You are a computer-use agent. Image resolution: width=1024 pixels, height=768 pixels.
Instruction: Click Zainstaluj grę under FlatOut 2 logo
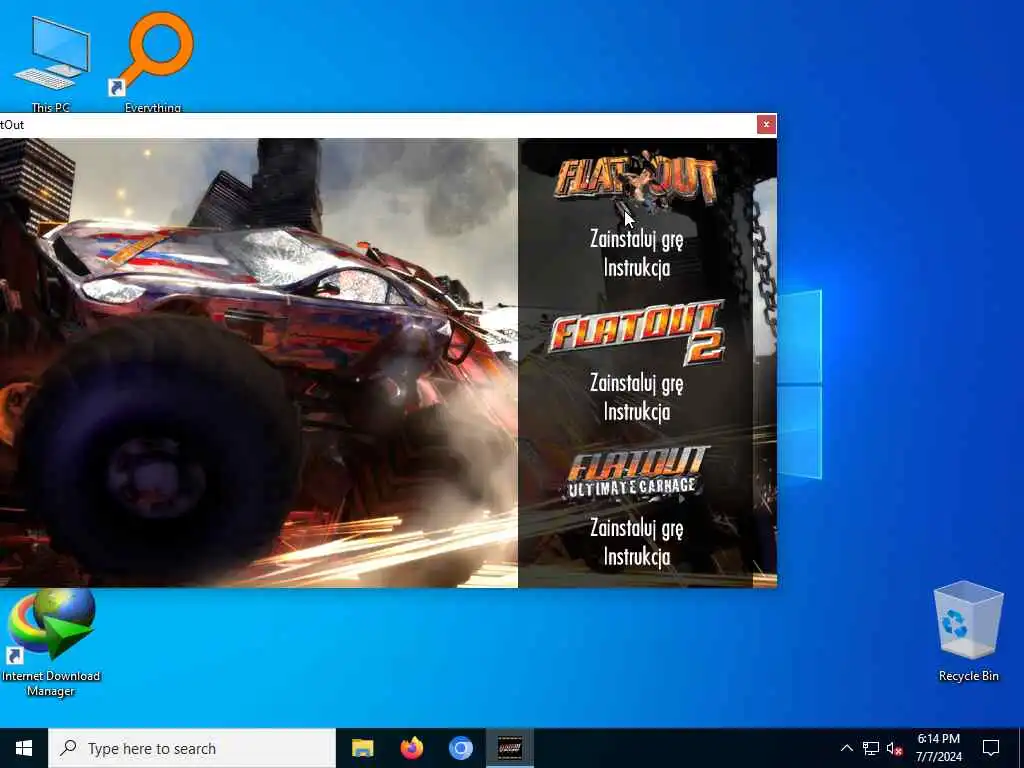click(x=637, y=384)
